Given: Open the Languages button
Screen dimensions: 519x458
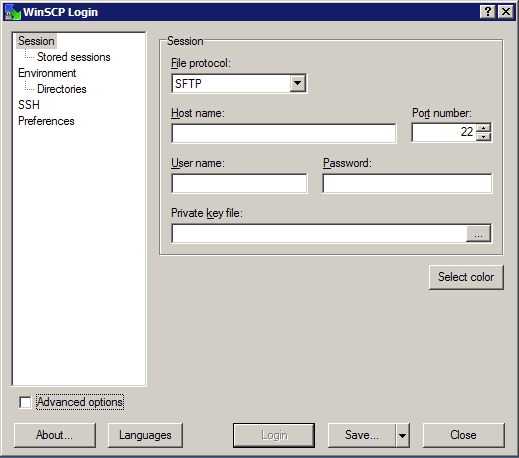Looking at the screenshot, I should 145,435.
